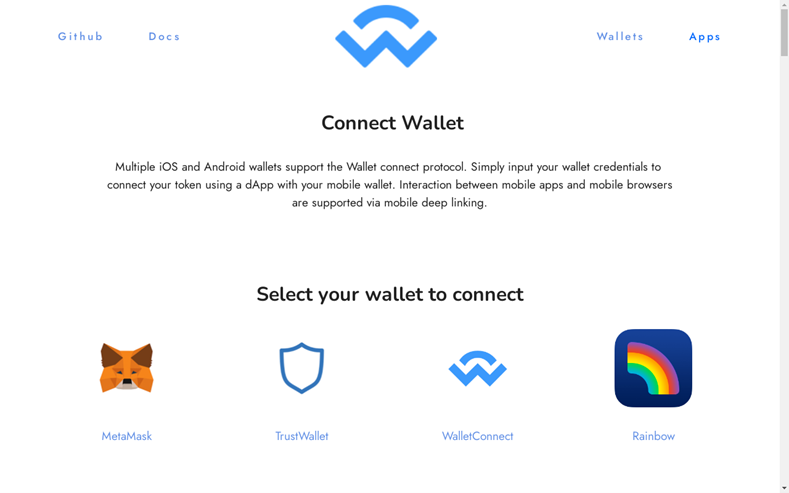789x493 pixels.
Task: Open the Github navigation link
Action: coord(81,36)
